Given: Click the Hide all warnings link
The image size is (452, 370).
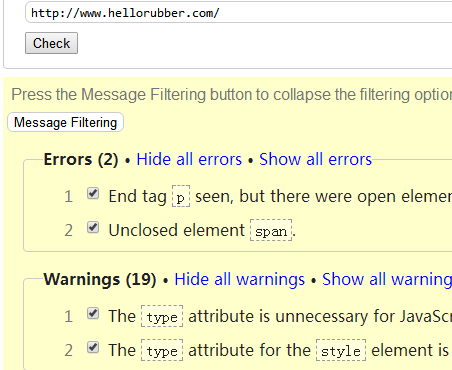Looking at the screenshot, I should [x=239, y=279].
